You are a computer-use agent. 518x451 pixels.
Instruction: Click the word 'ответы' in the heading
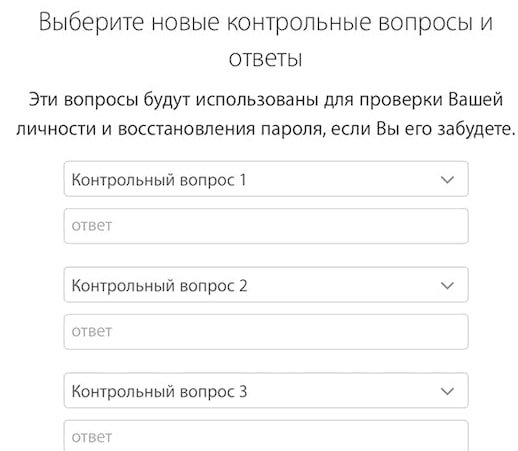[266, 59]
